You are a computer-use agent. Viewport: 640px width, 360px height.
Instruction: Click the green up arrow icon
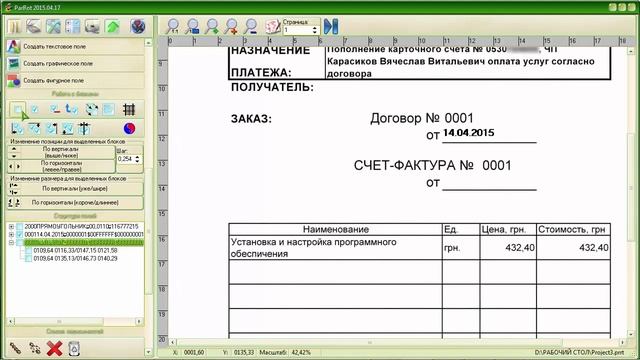tap(112, 27)
